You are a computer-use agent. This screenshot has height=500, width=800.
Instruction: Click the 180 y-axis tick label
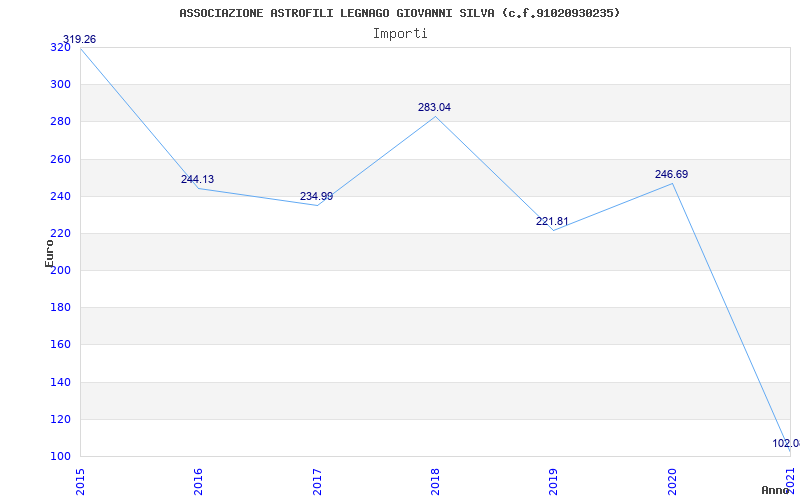pyautogui.click(x=60, y=308)
